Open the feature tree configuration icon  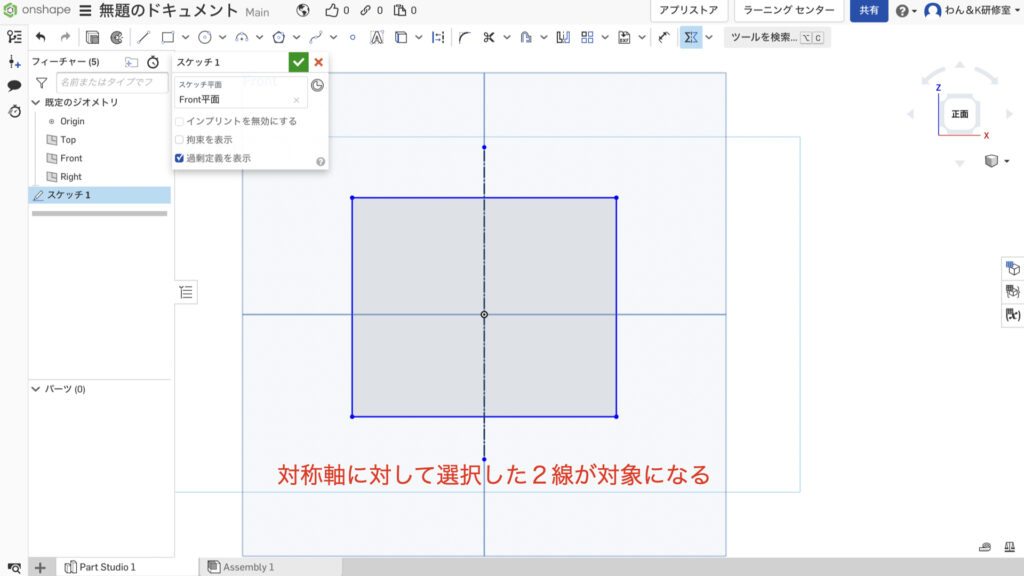pos(14,37)
